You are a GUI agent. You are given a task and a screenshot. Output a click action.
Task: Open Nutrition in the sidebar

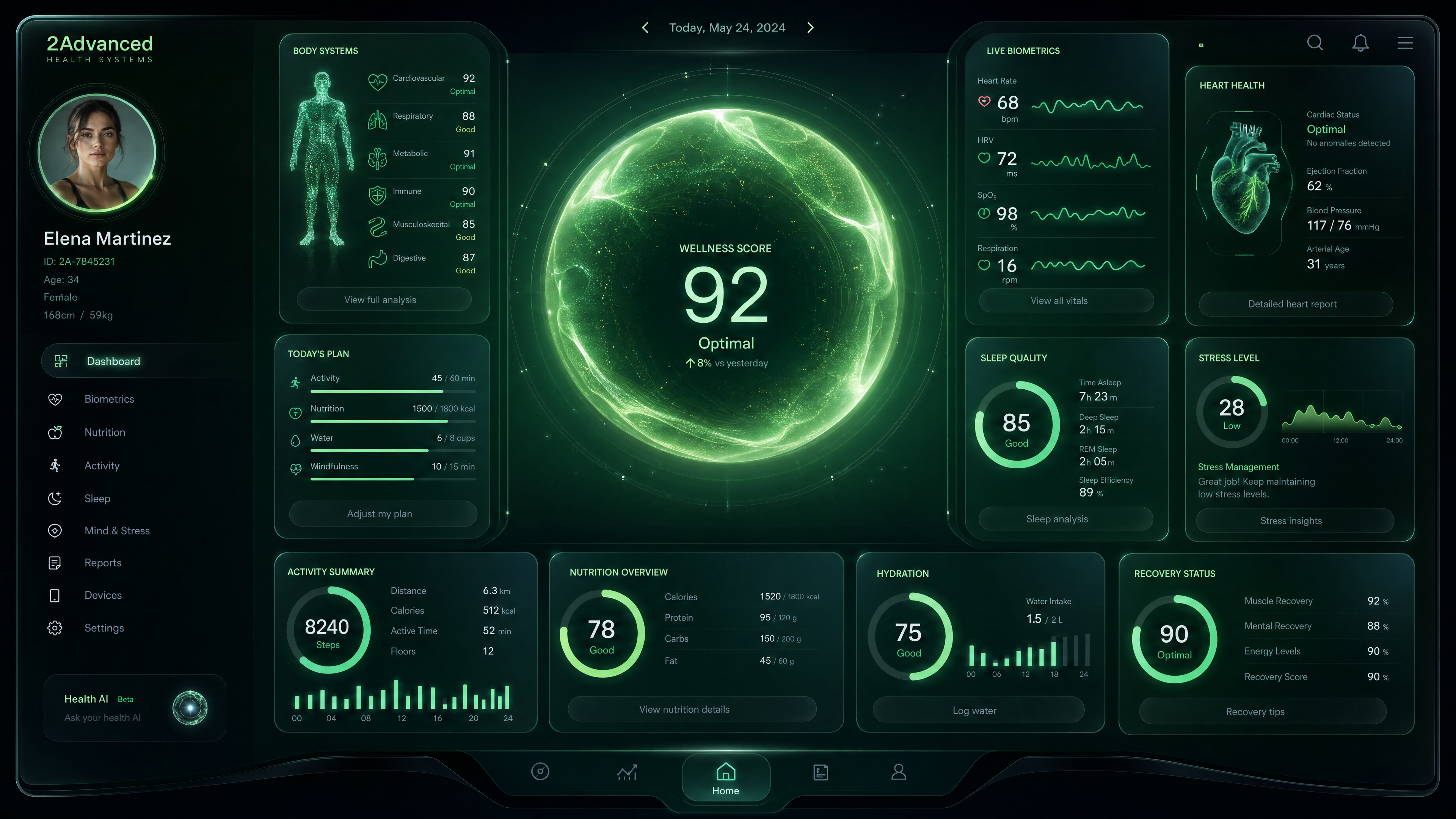(x=87, y=432)
